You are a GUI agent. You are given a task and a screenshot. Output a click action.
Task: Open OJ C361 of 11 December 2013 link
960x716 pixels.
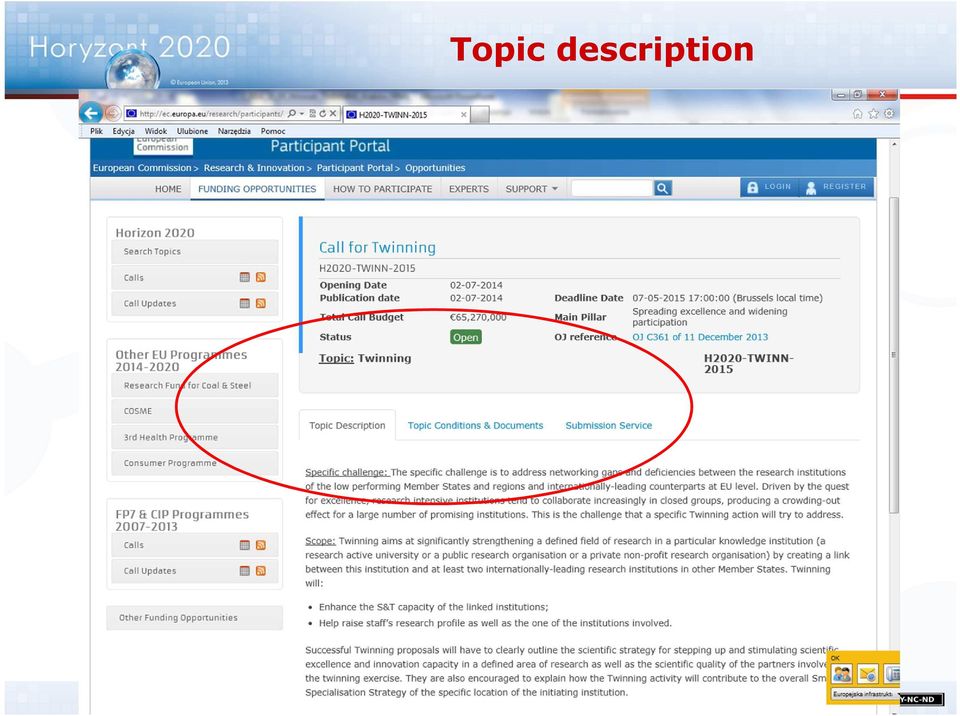(700, 337)
